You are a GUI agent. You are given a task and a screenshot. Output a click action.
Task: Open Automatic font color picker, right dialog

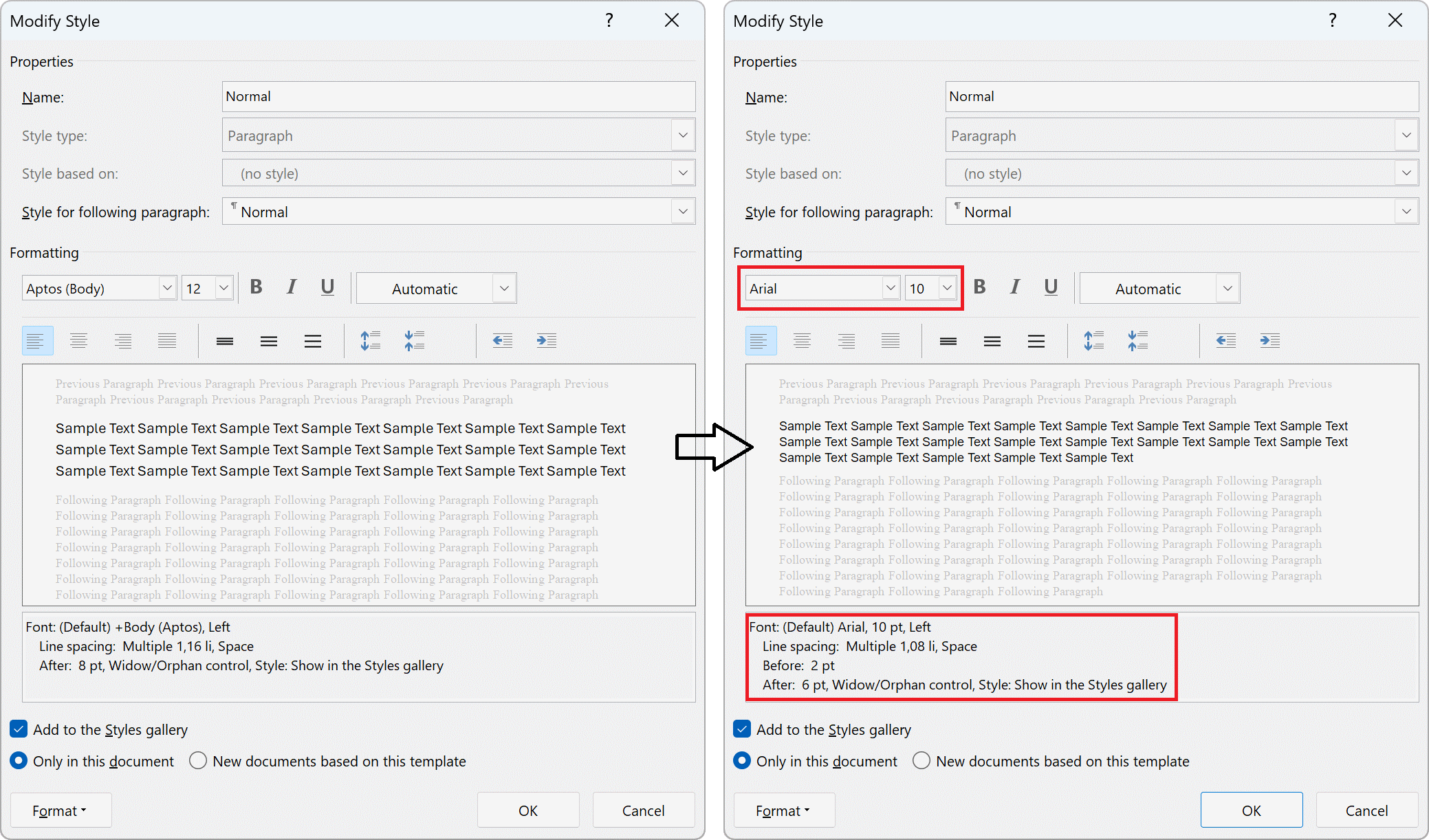pyautogui.click(x=1228, y=289)
